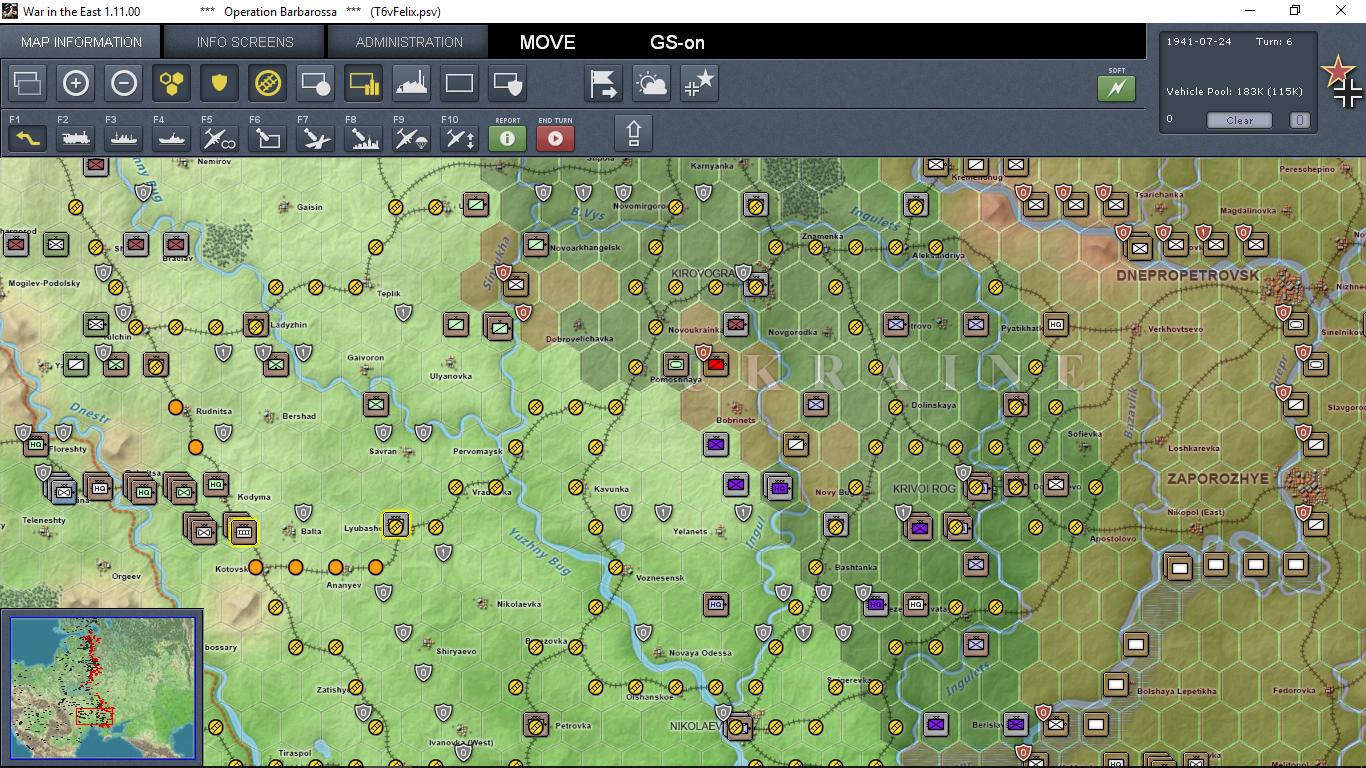Select the yellow-highlighted unit near Lyubashevka
The width and height of the screenshot is (1366, 768).
coord(396,524)
